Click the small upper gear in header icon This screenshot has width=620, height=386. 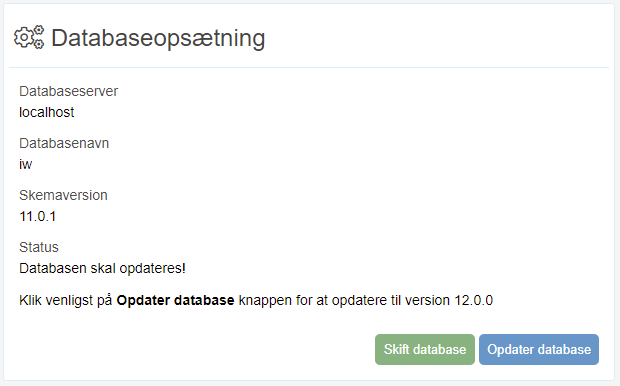[39, 30]
